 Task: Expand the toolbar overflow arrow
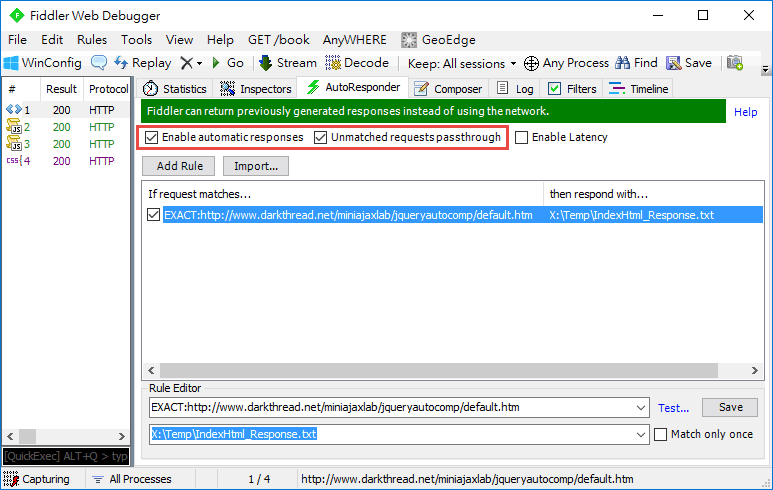[x=766, y=70]
